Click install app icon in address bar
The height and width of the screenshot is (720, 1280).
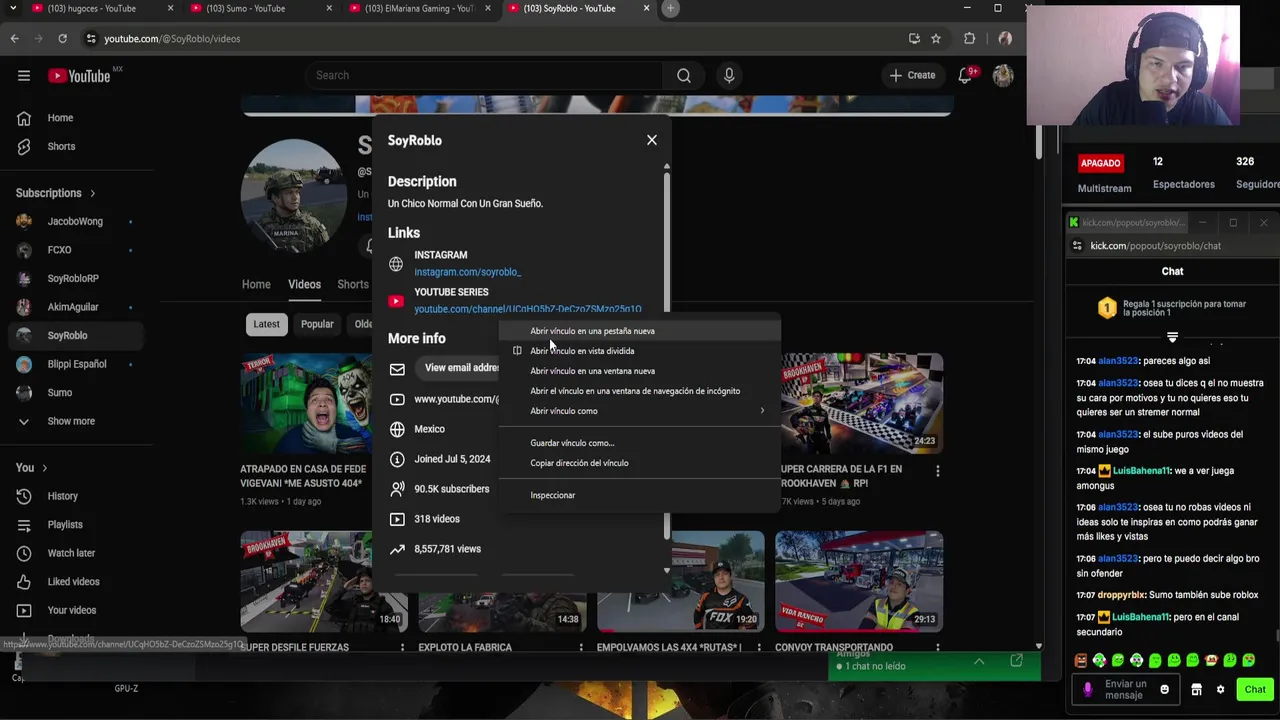pos(914,38)
